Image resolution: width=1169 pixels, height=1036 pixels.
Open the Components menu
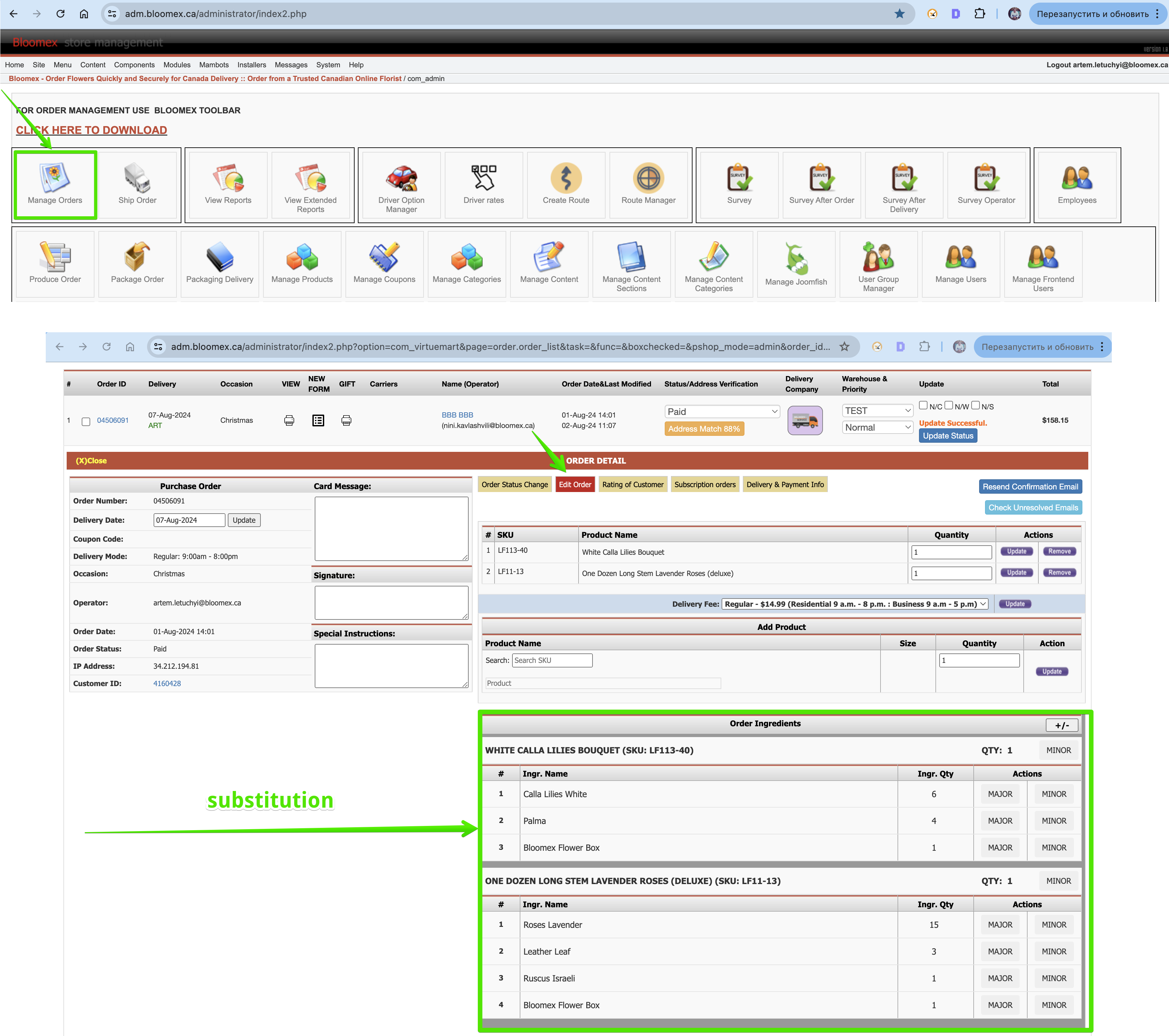pos(134,65)
